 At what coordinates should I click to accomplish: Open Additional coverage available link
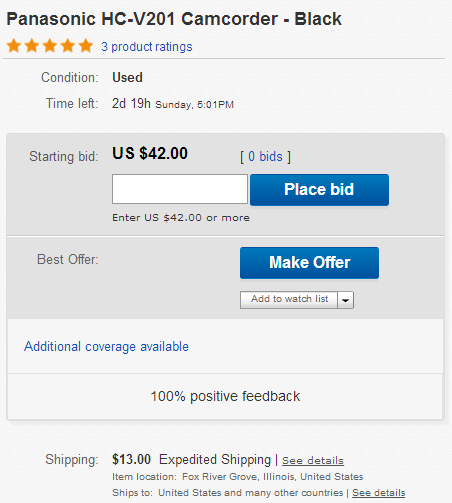(x=106, y=347)
